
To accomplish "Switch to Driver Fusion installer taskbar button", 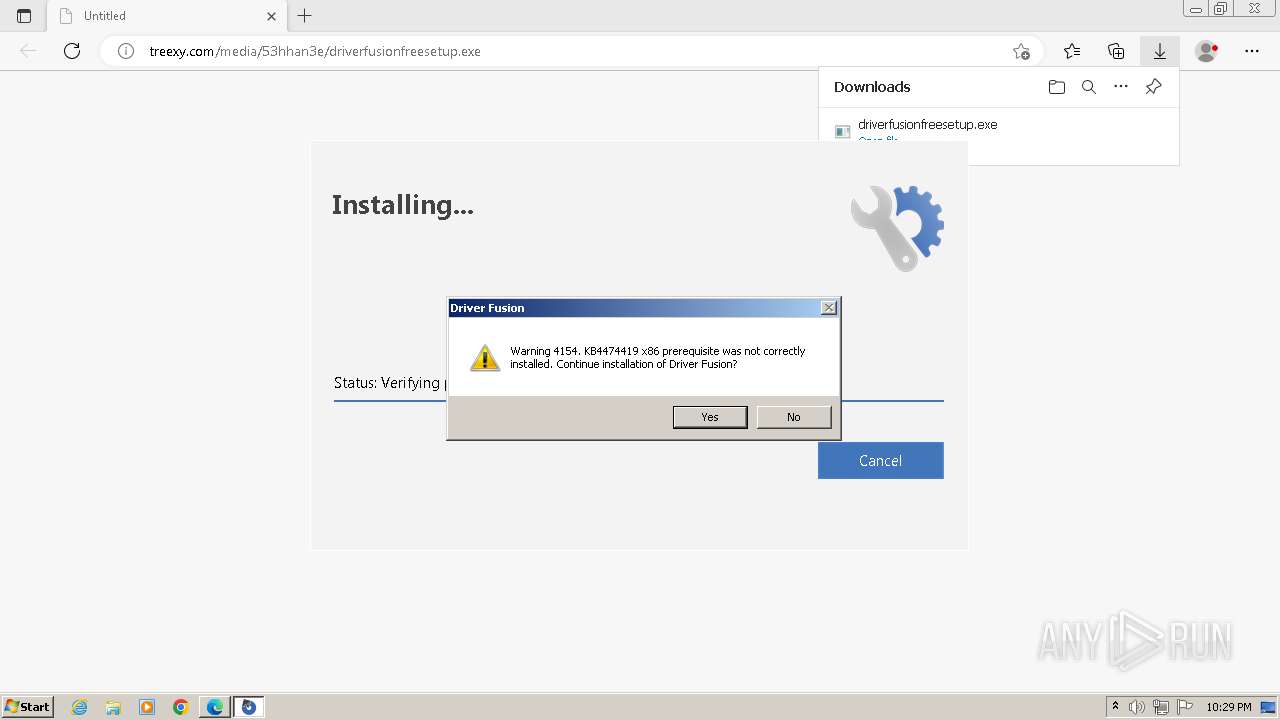I will 249,707.
